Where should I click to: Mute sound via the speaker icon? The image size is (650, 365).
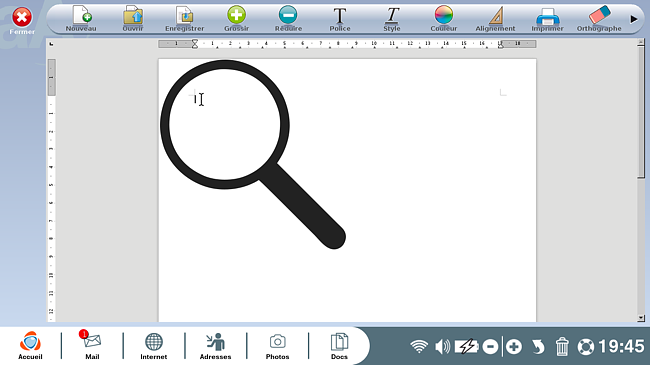pos(442,346)
